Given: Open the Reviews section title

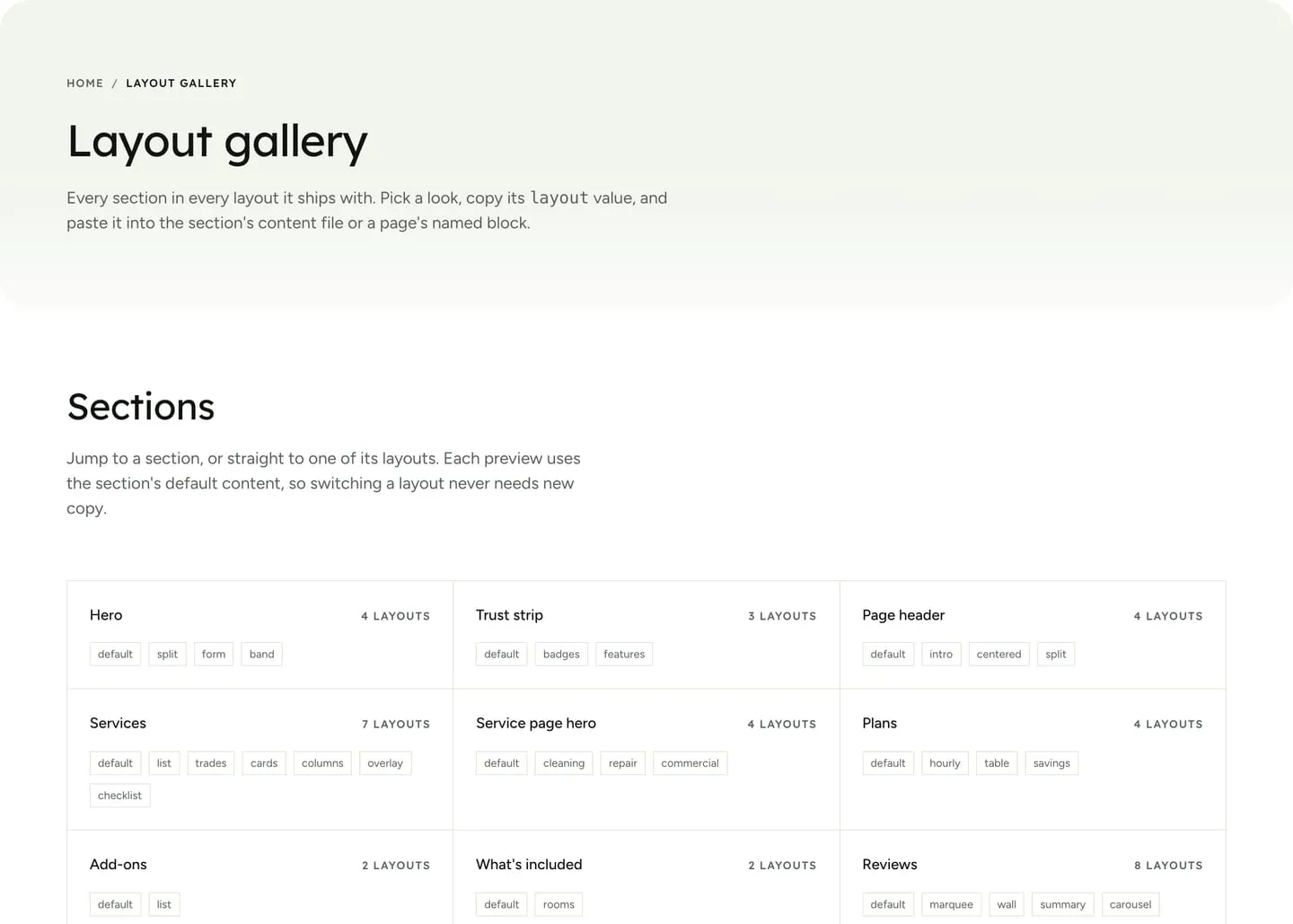Looking at the screenshot, I should 890,864.
